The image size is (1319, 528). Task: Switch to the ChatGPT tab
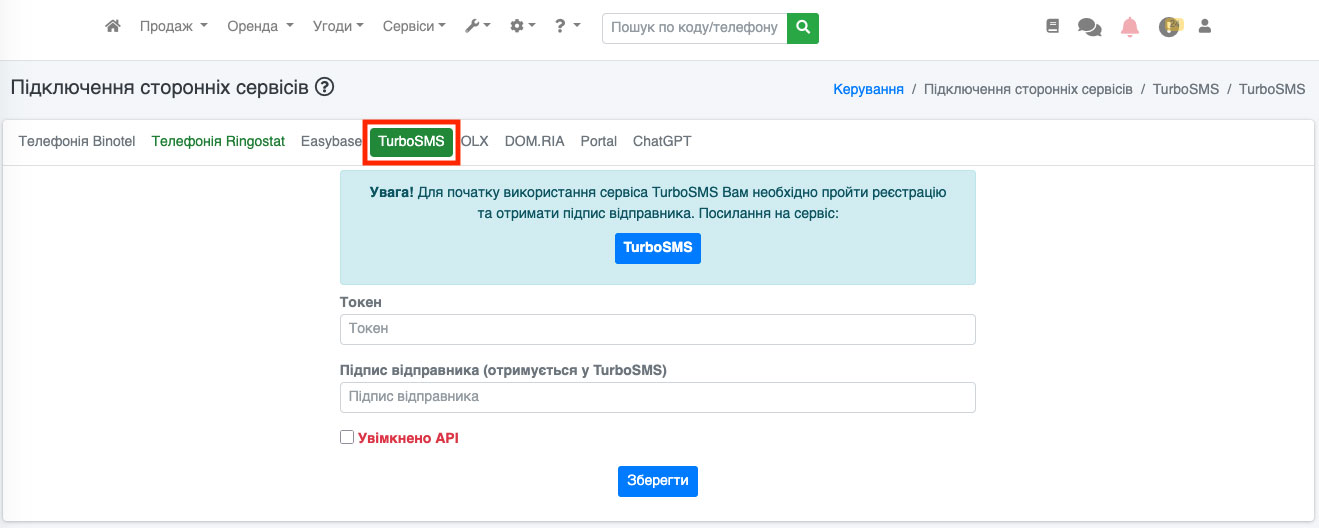pyautogui.click(x=662, y=142)
